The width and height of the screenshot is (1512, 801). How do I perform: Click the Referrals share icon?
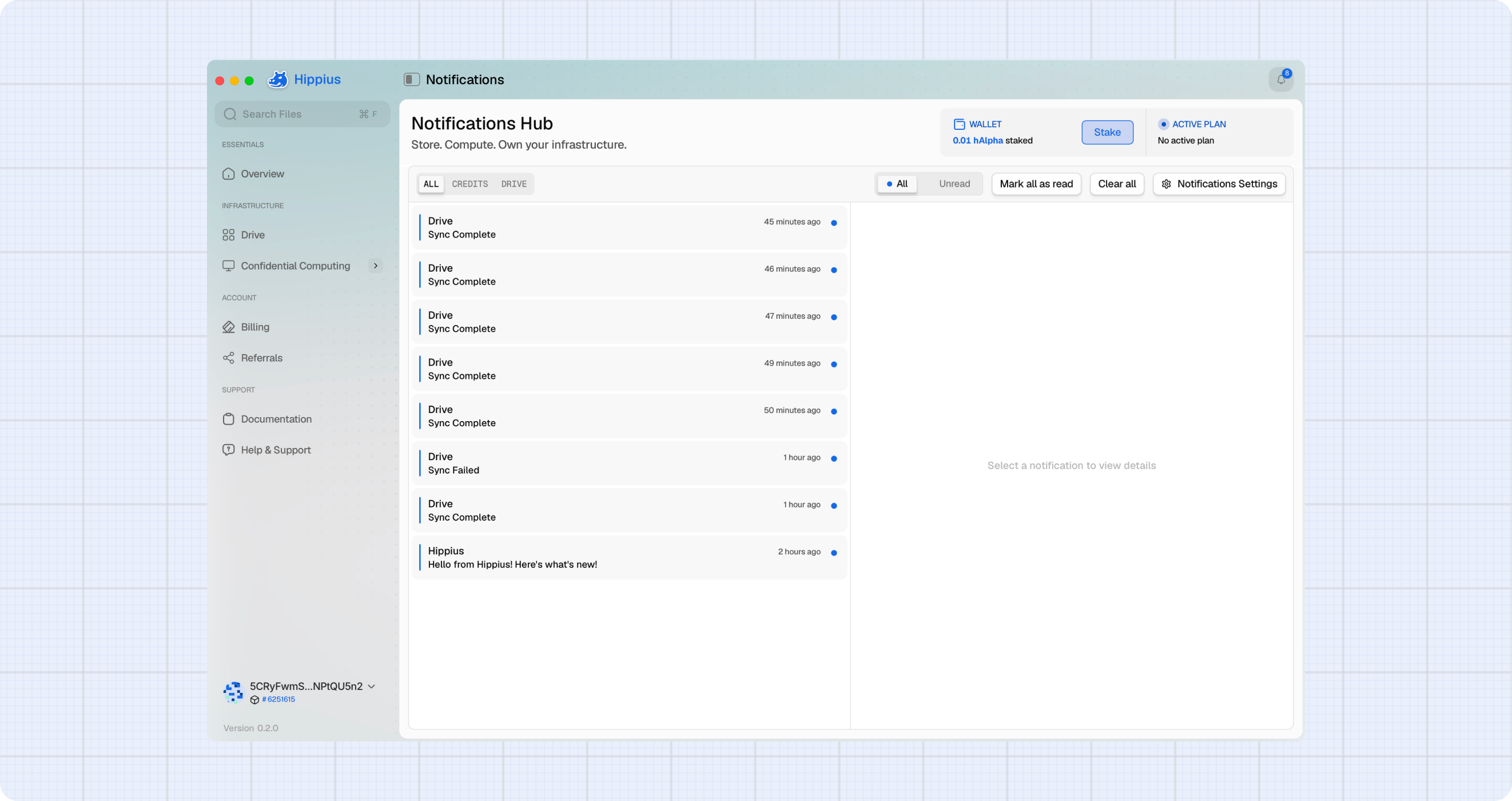(228, 358)
